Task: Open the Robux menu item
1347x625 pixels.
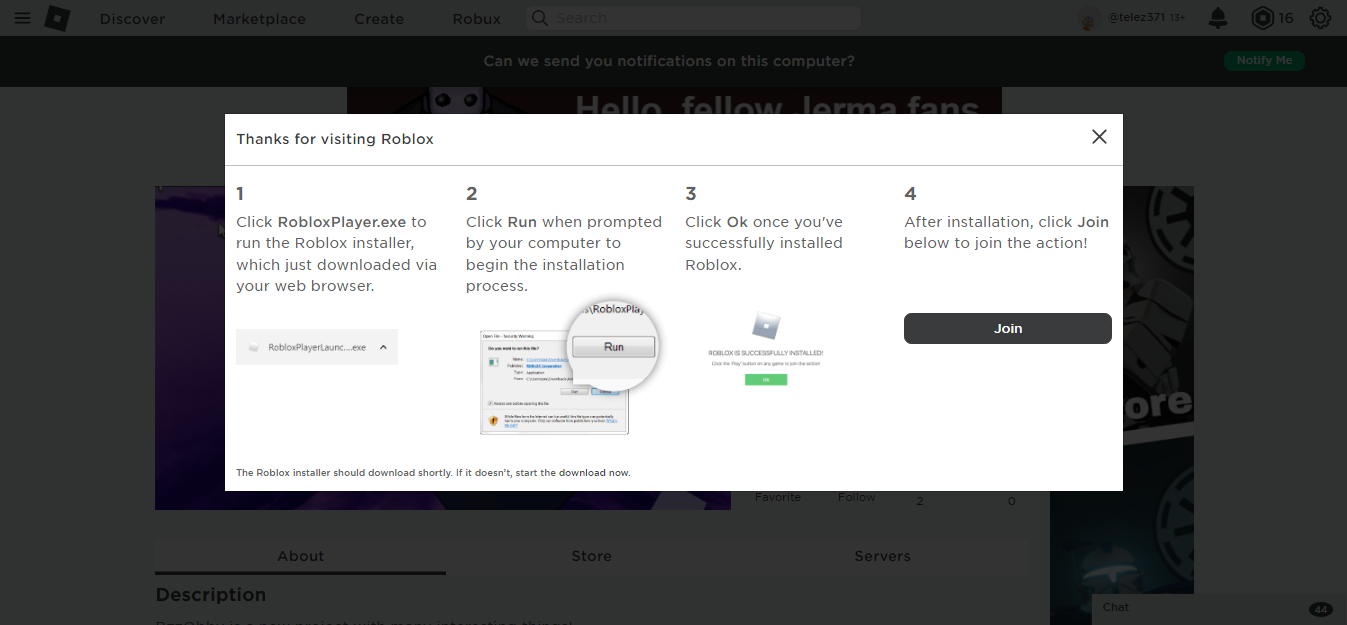Action: pos(476,18)
